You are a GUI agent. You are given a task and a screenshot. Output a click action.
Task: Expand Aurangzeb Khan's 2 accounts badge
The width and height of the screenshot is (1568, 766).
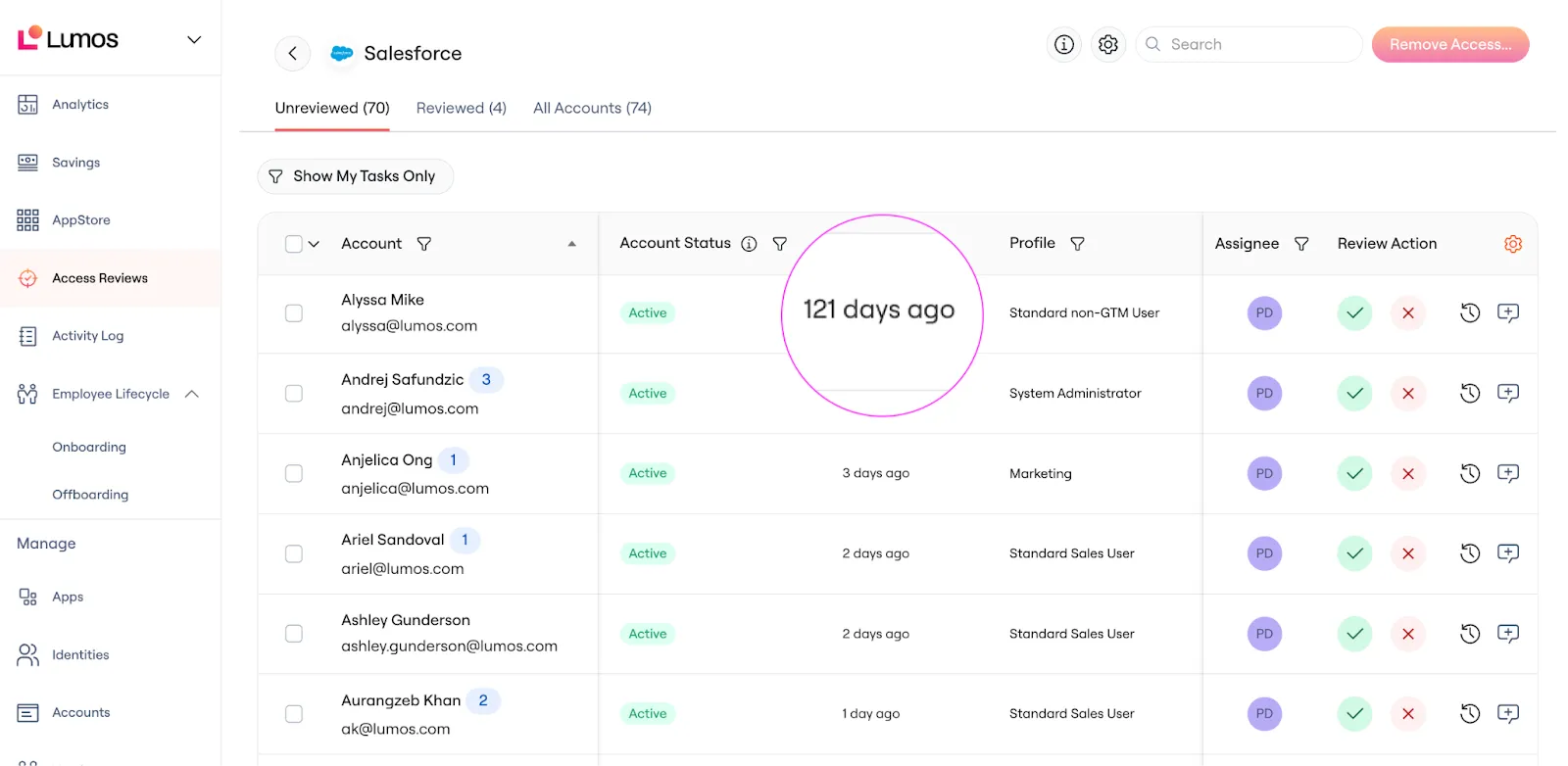tap(483, 701)
